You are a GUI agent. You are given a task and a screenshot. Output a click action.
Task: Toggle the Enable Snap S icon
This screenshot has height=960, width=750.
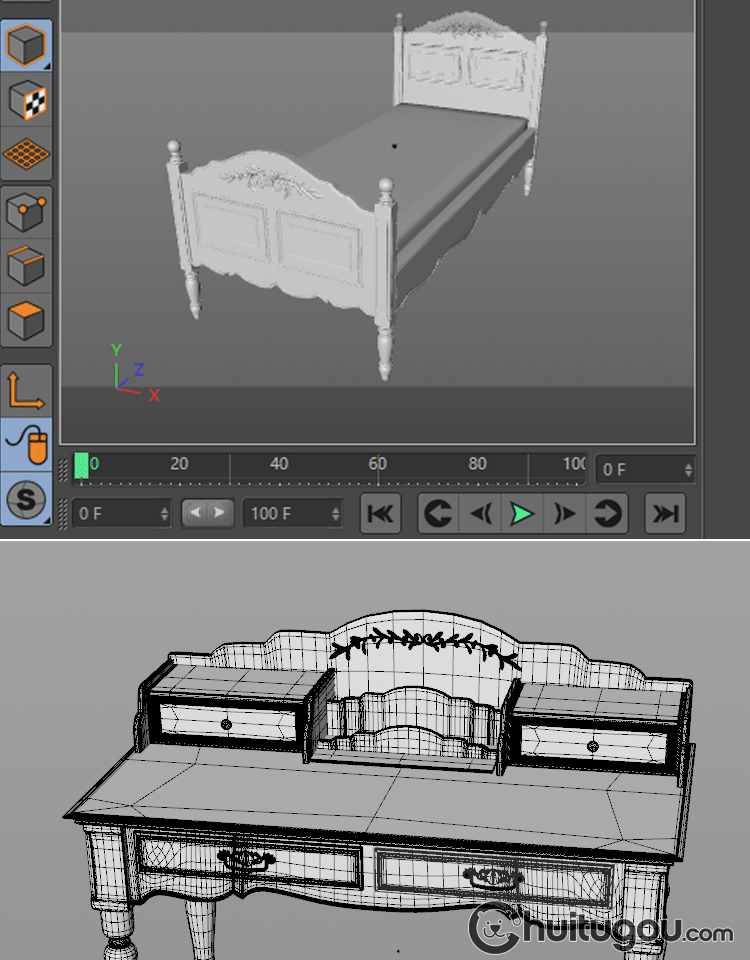click(x=26, y=498)
